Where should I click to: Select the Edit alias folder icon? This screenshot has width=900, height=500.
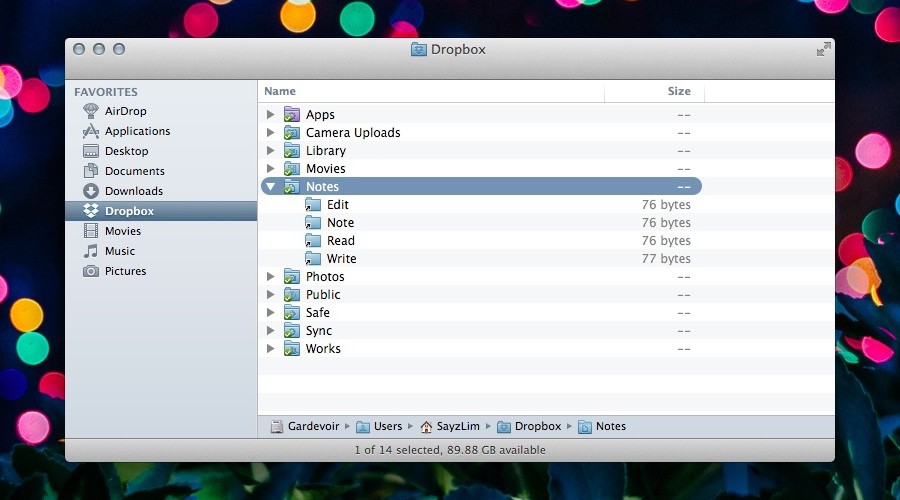coord(313,205)
